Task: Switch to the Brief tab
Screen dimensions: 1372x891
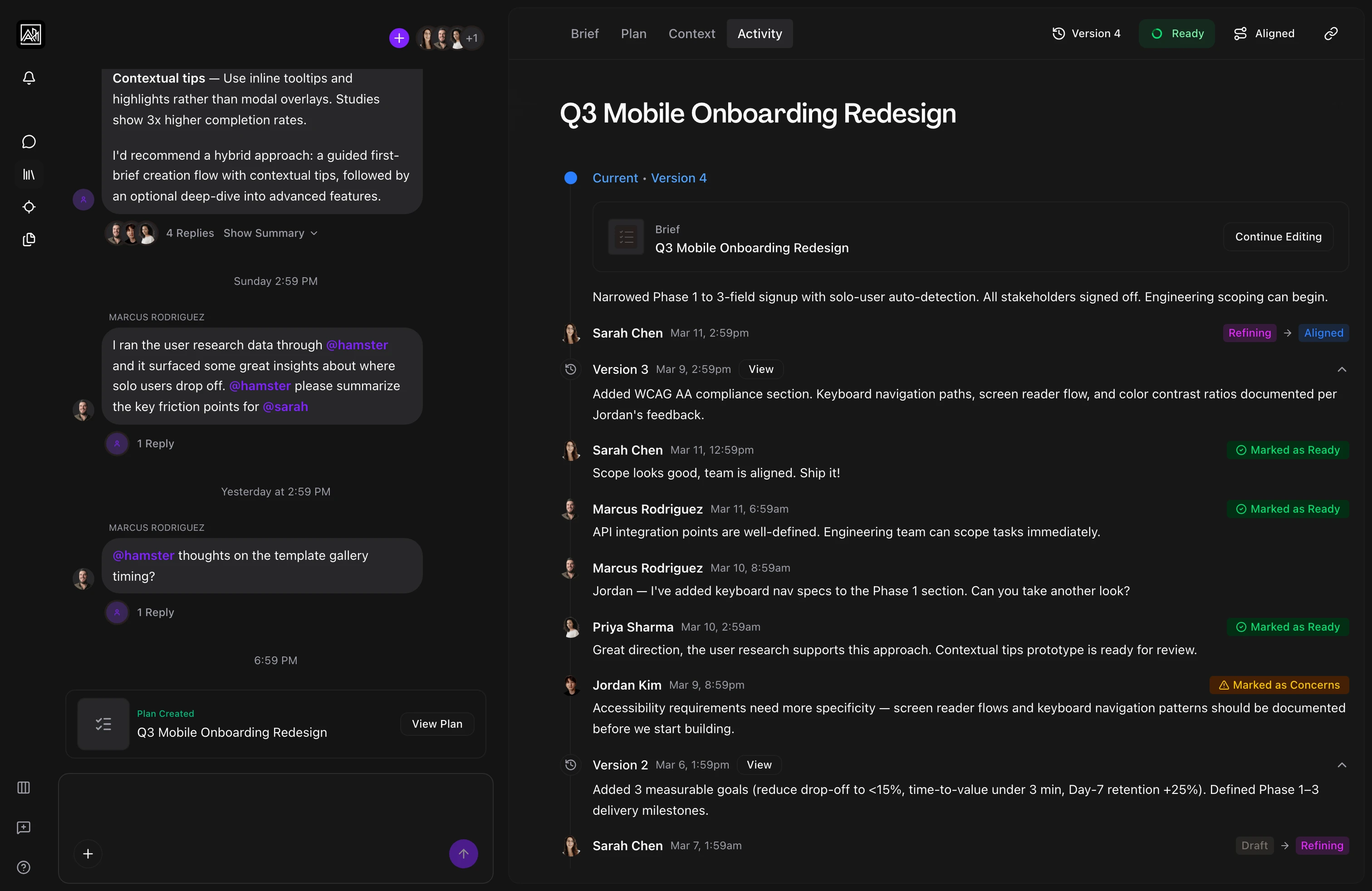Action: [584, 34]
